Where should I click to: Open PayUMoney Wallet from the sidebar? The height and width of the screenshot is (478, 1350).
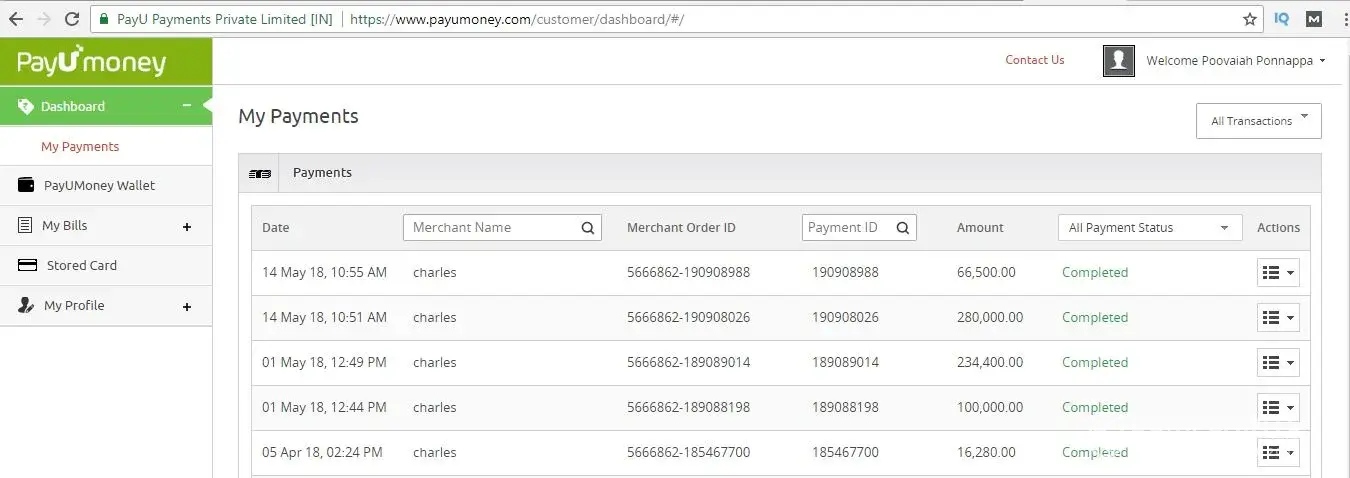(x=99, y=186)
